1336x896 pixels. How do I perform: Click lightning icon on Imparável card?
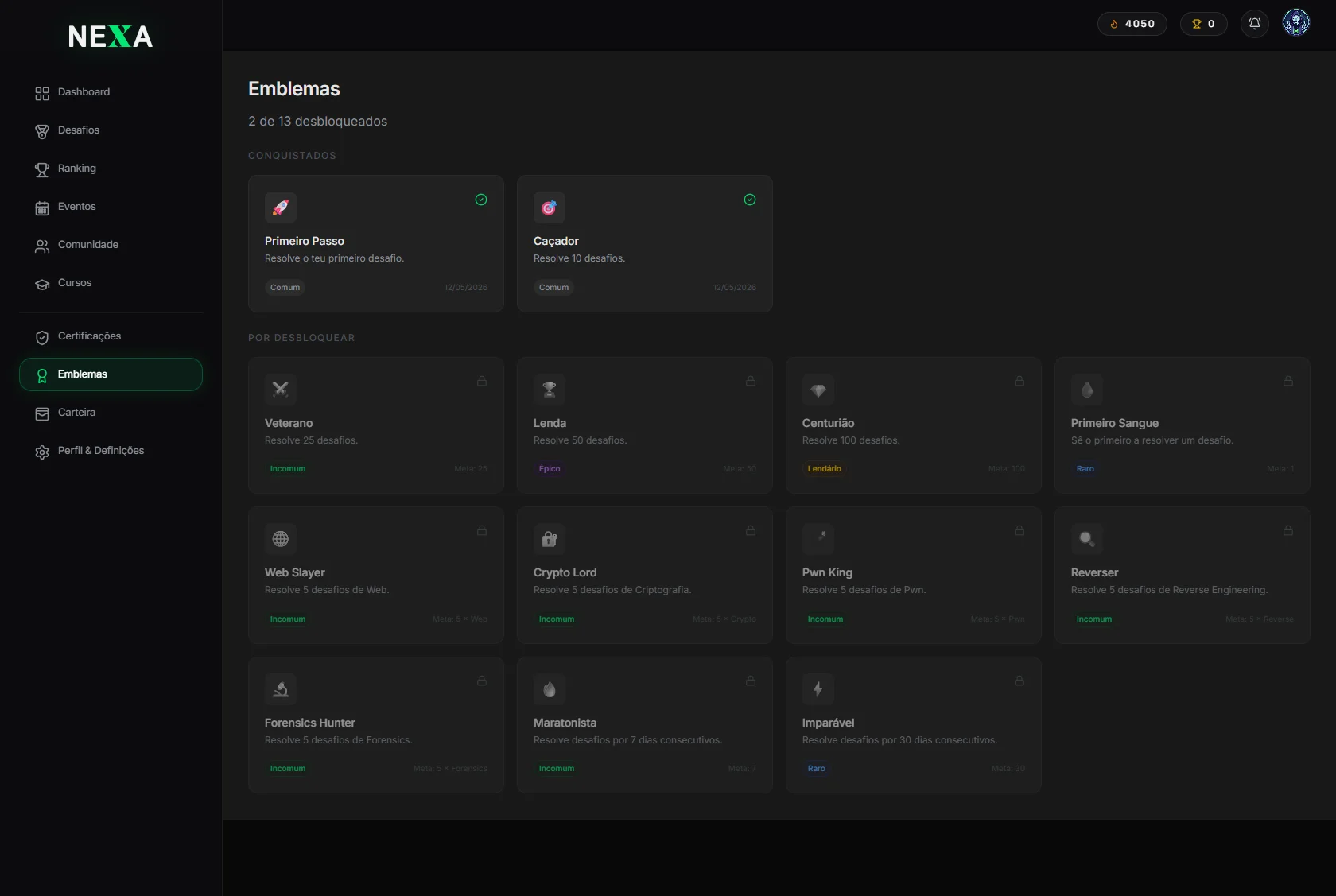(818, 689)
